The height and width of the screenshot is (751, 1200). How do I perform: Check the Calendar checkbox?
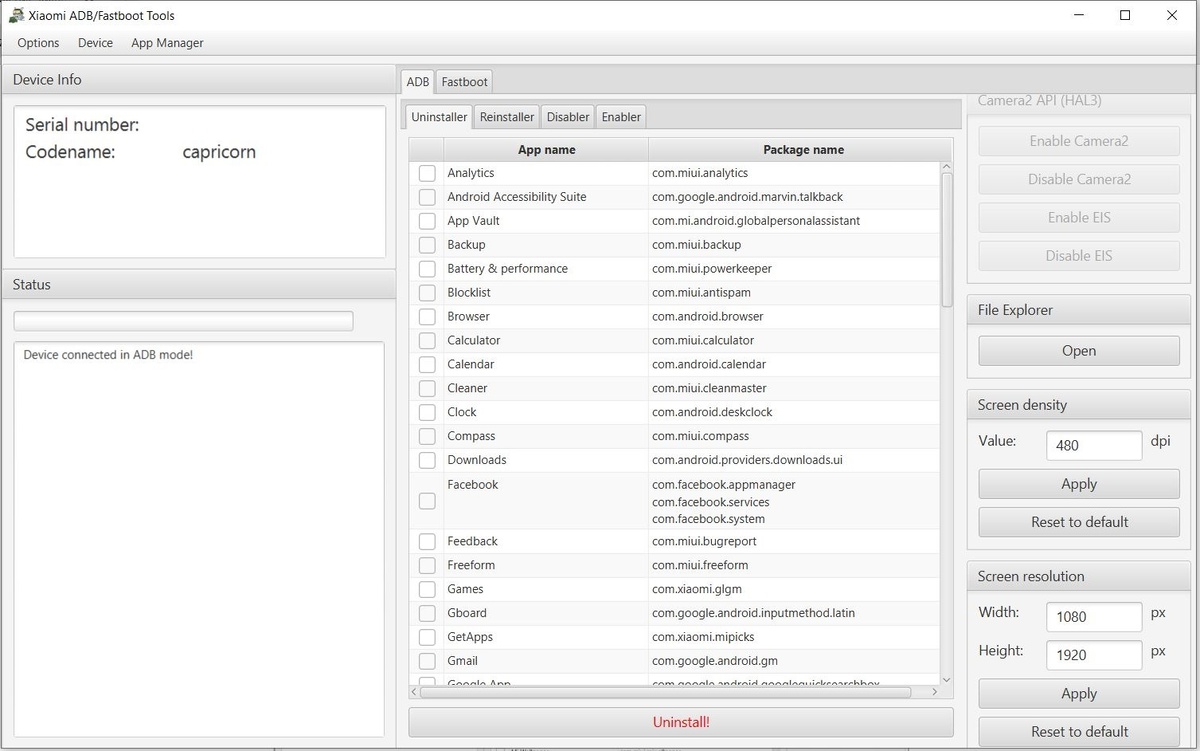click(x=427, y=365)
